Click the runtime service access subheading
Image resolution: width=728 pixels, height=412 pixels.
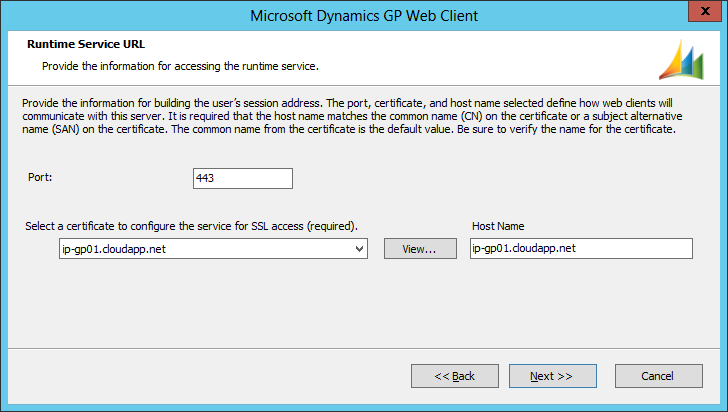(x=180, y=66)
